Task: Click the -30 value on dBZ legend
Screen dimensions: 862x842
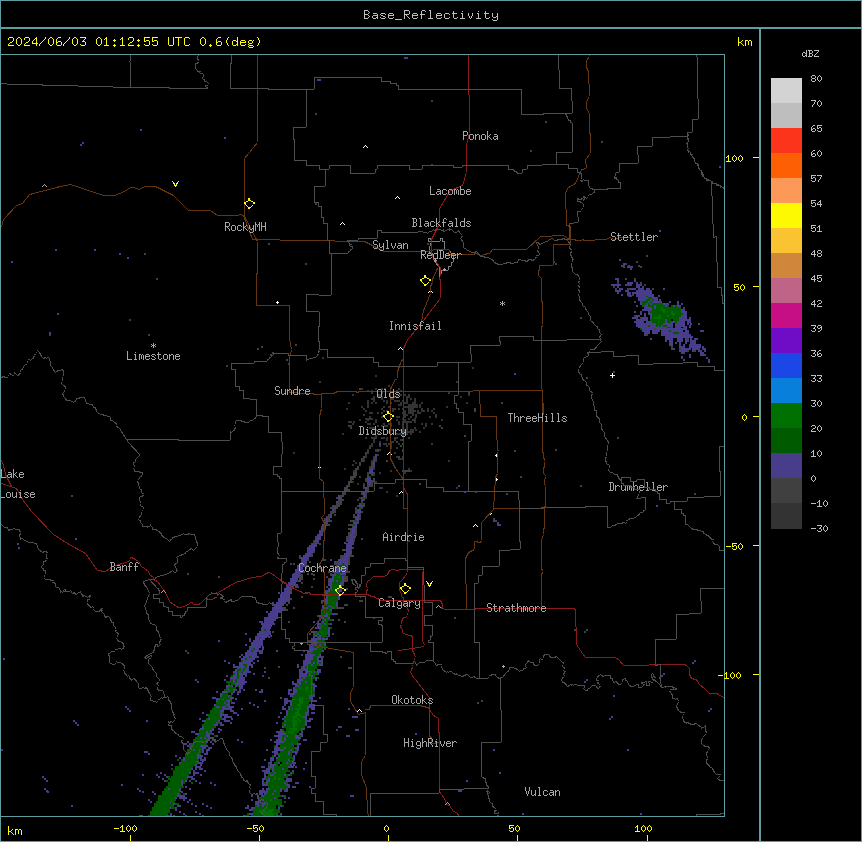Action: [x=819, y=528]
